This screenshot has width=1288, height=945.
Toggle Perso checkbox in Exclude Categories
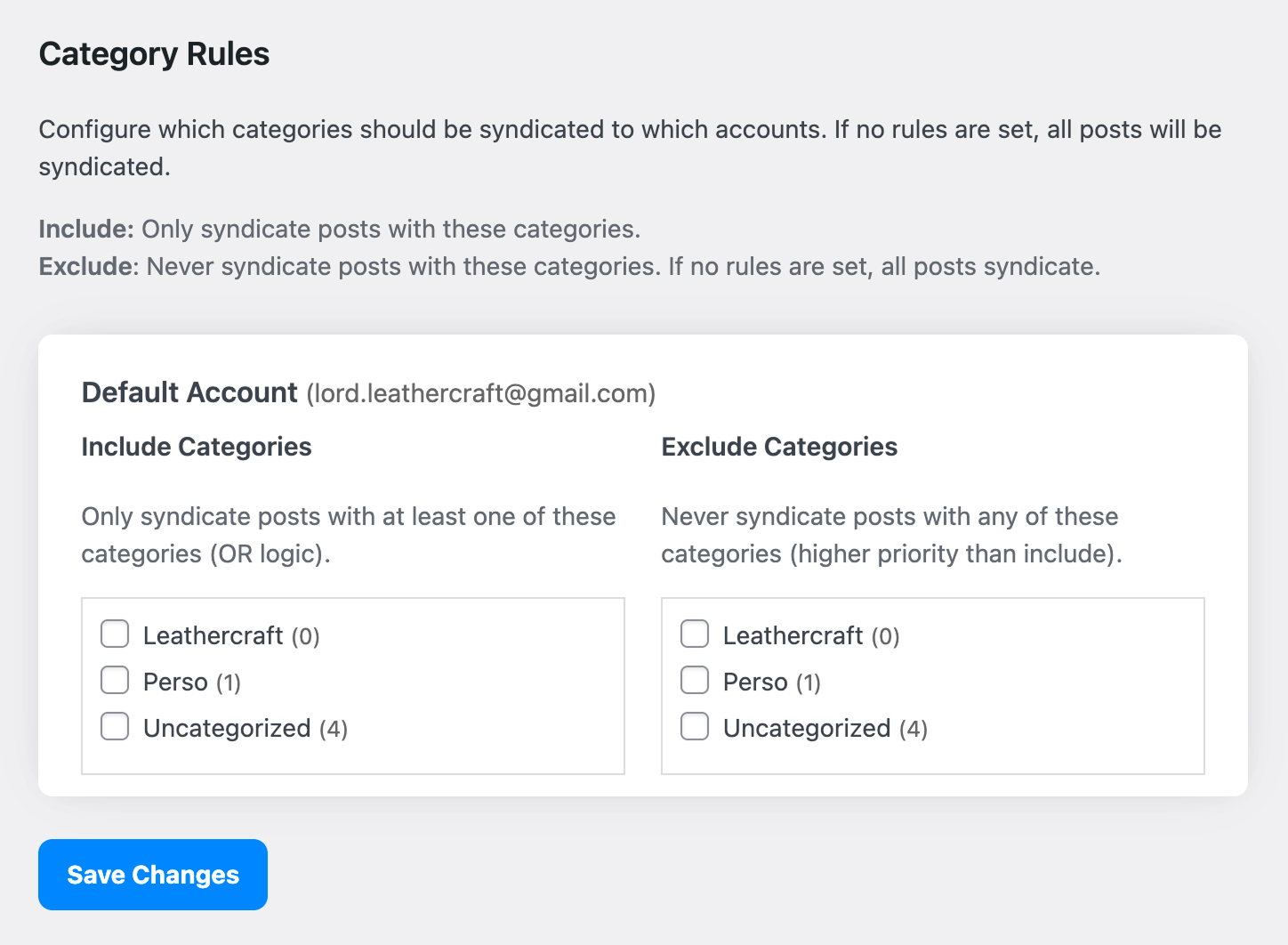(x=695, y=681)
